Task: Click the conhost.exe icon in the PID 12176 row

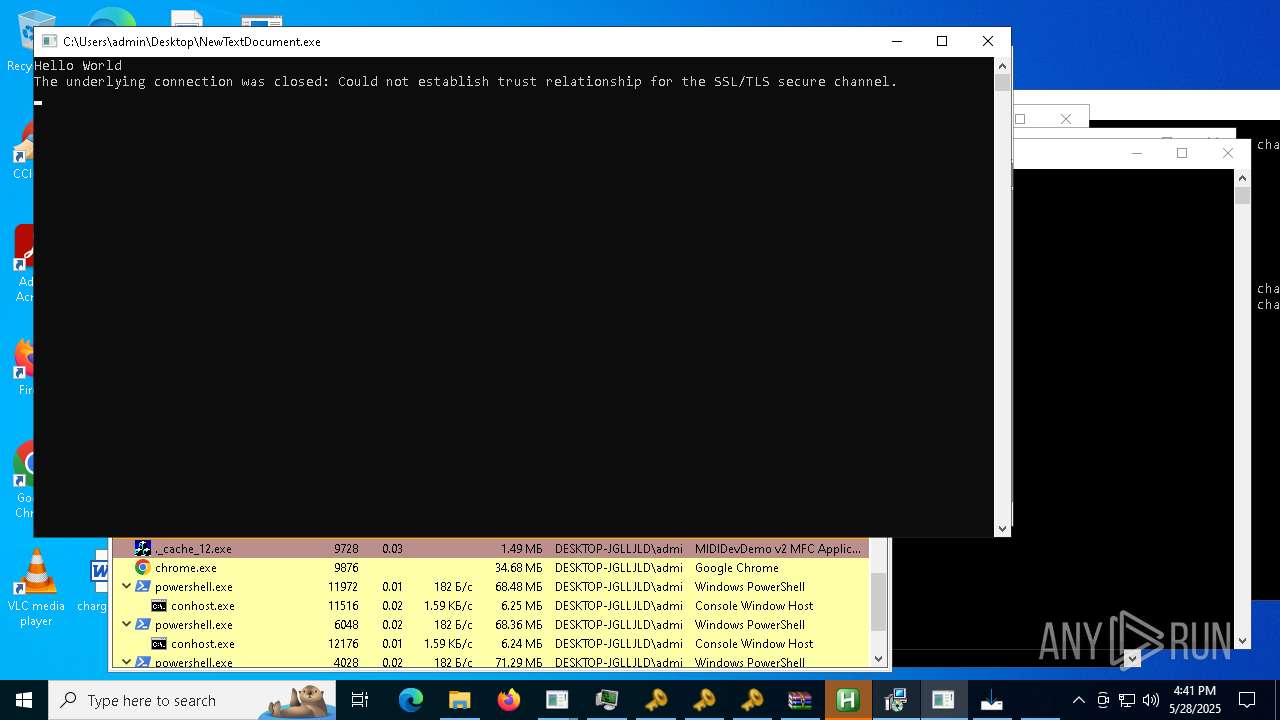Action: 159,643
